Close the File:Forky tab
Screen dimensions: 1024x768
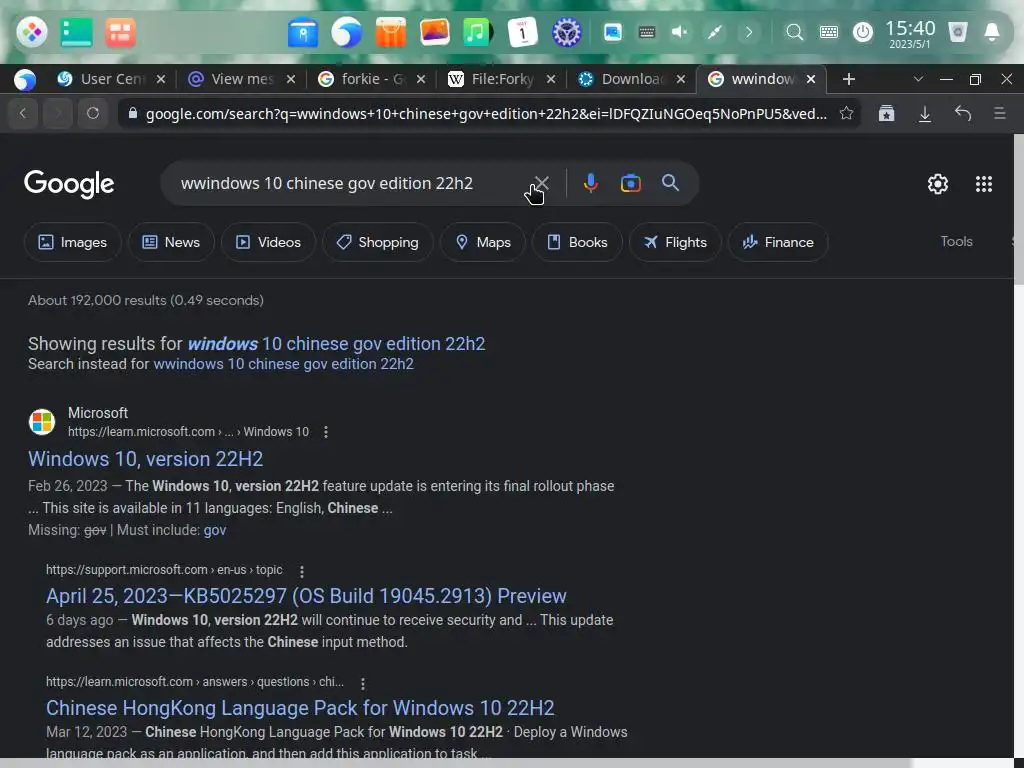click(551, 79)
